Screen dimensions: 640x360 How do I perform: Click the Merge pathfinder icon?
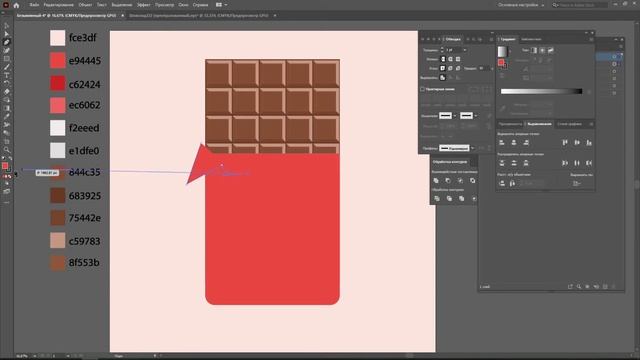[x=462, y=199]
